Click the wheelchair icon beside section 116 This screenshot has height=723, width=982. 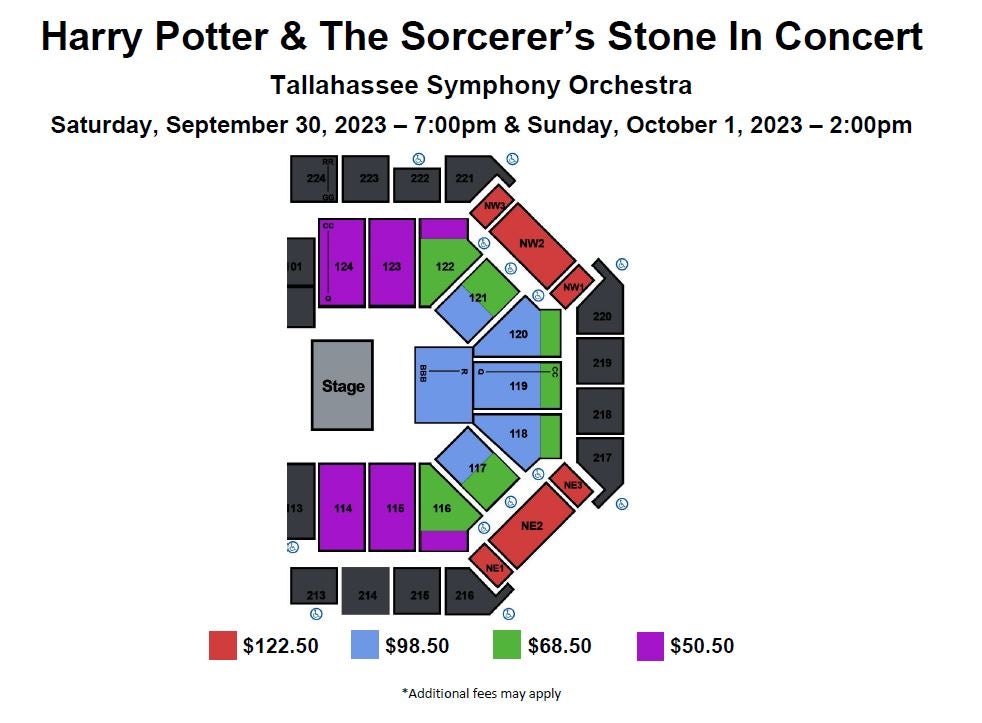point(483,528)
